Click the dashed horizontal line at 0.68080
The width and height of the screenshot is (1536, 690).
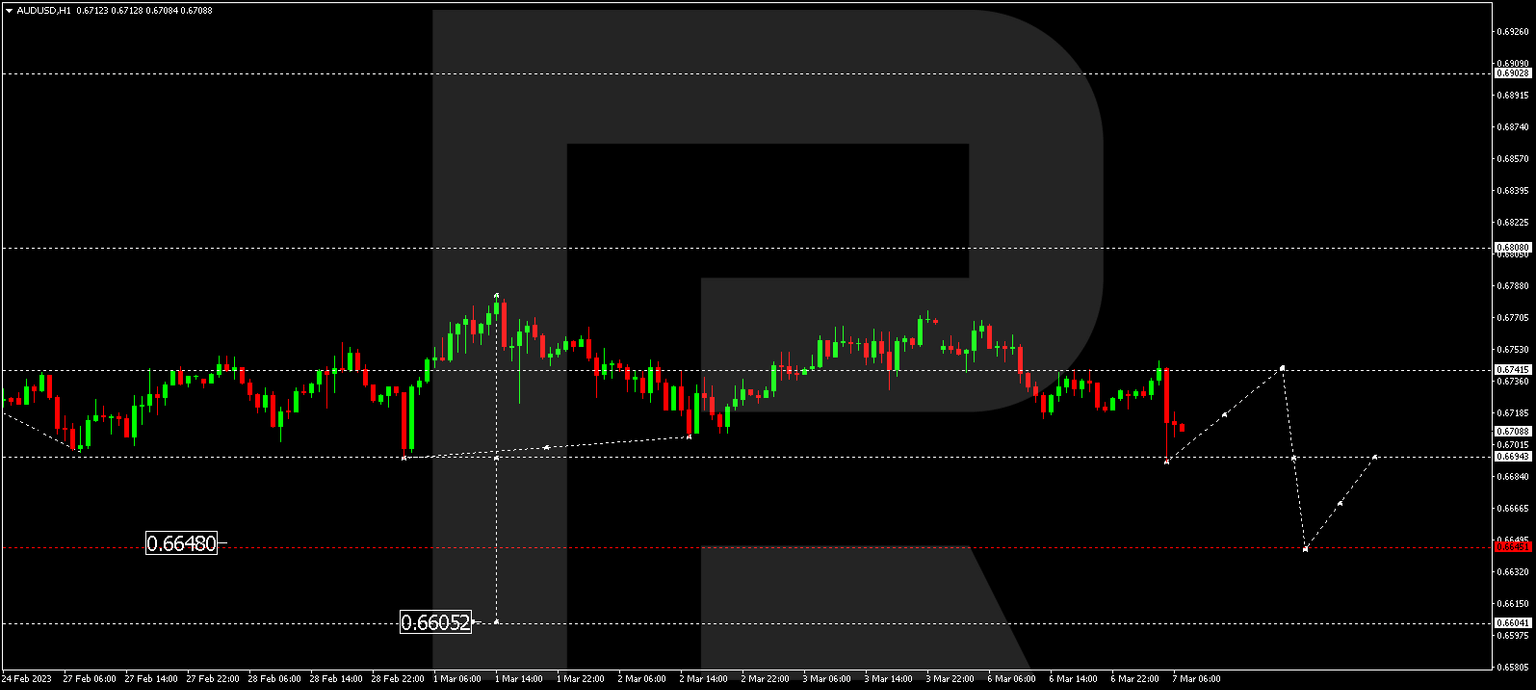click(700, 249)
